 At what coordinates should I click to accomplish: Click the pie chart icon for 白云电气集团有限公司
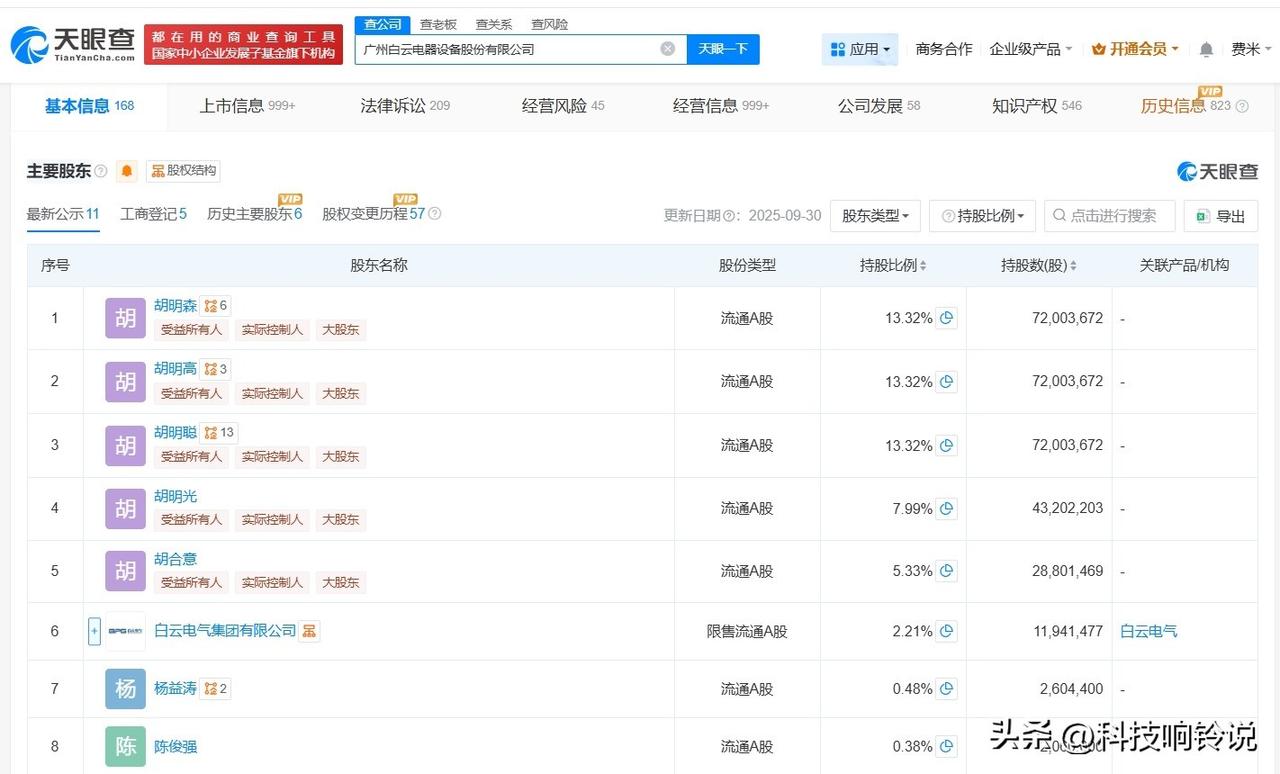pyautogui.click(x=946, y=631)
